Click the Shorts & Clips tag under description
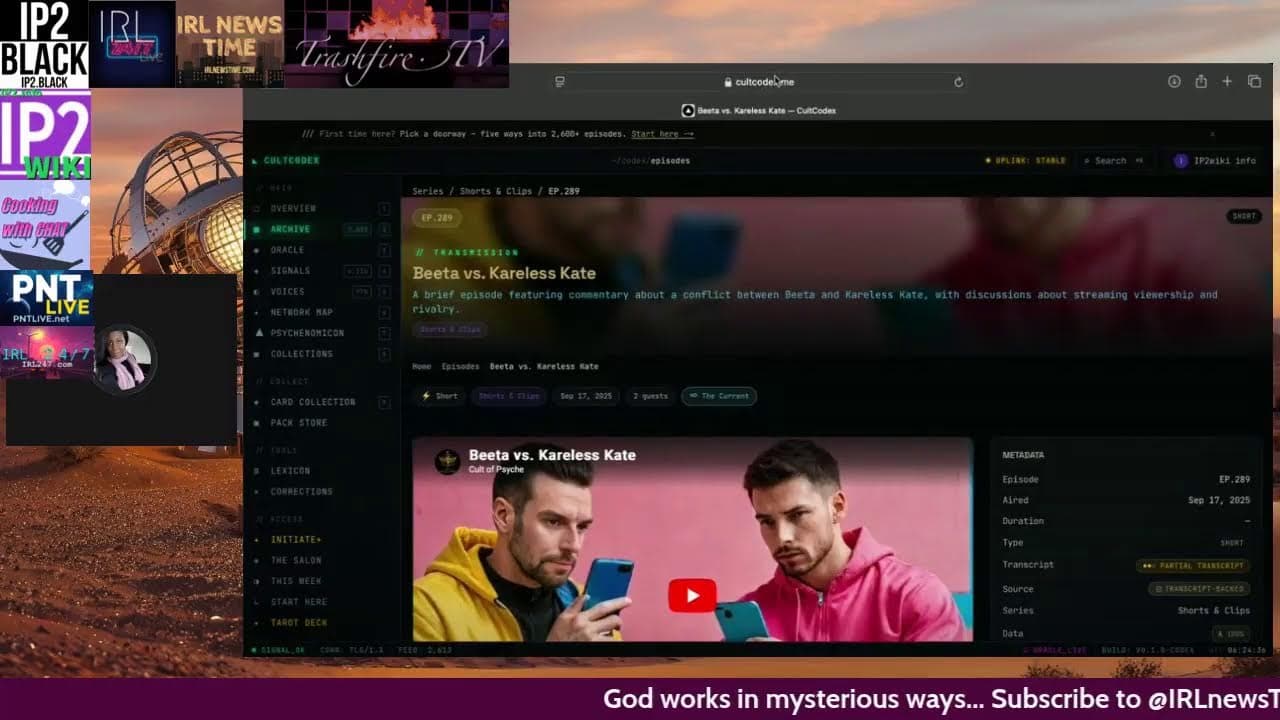Viewport: 1280px width, 720px height. (x=450, y=329)
